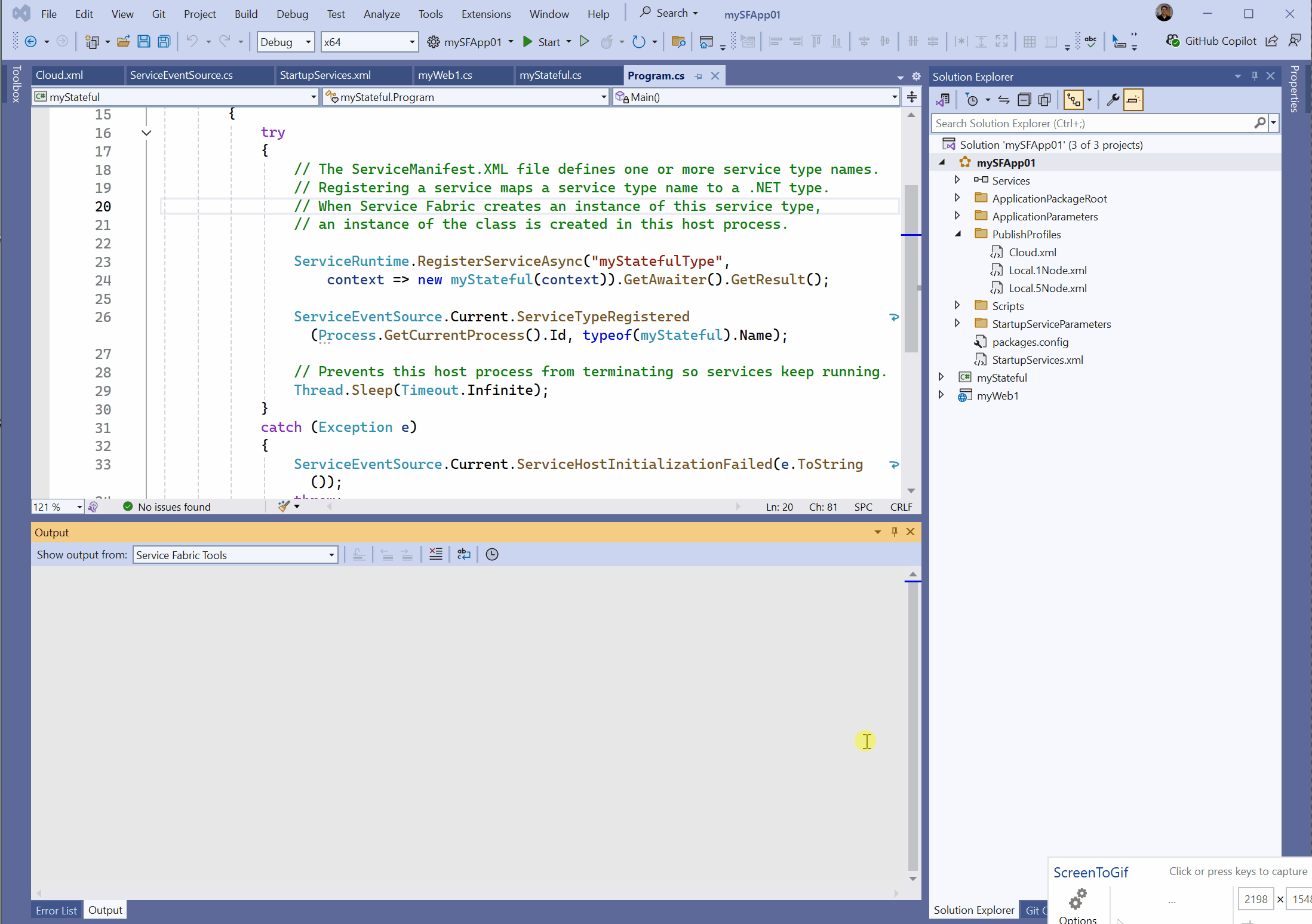Open Properties window via wrench icon

(x=1112, y=99)
